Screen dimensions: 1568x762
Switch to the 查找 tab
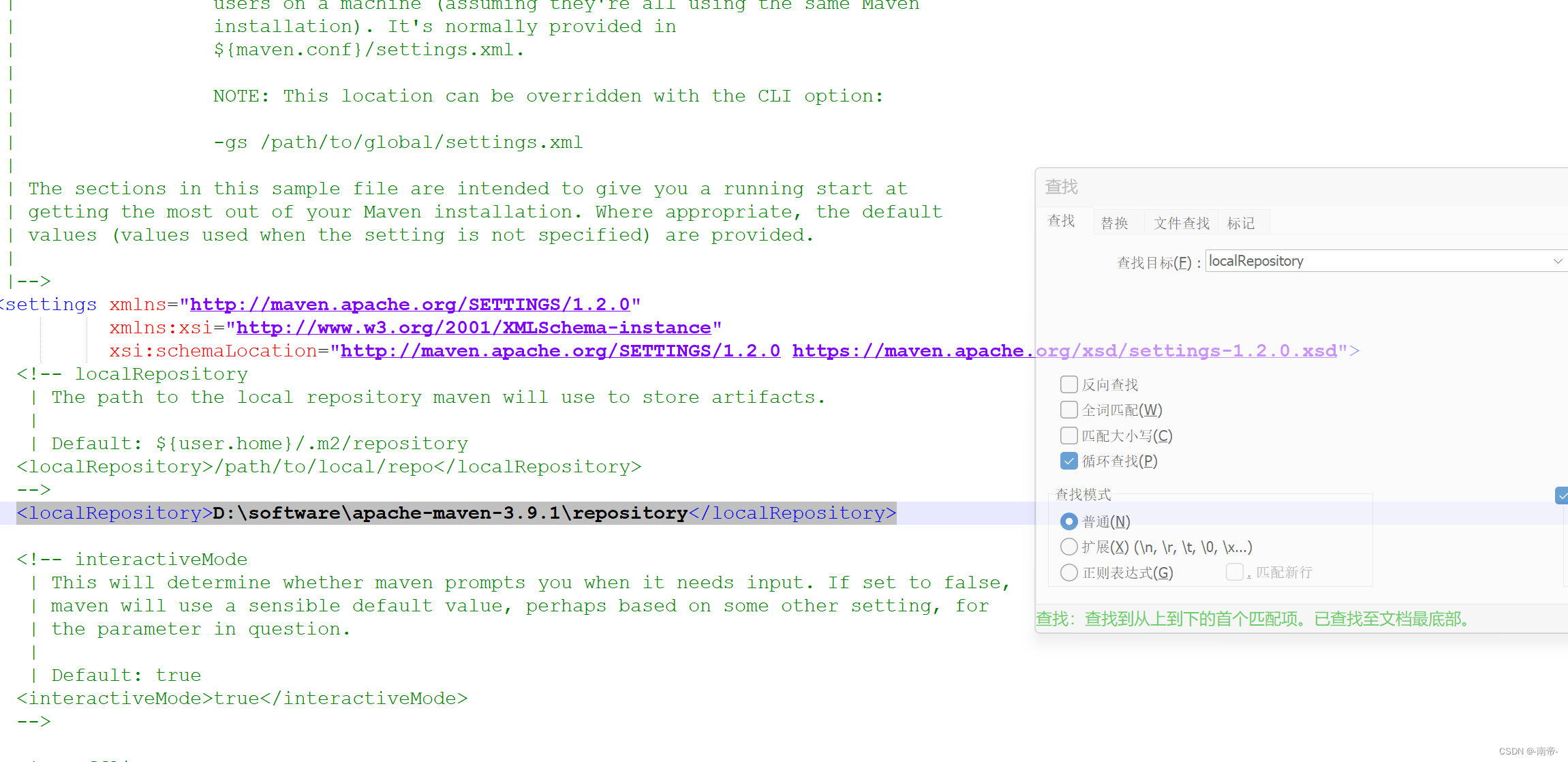point(1061,221)
